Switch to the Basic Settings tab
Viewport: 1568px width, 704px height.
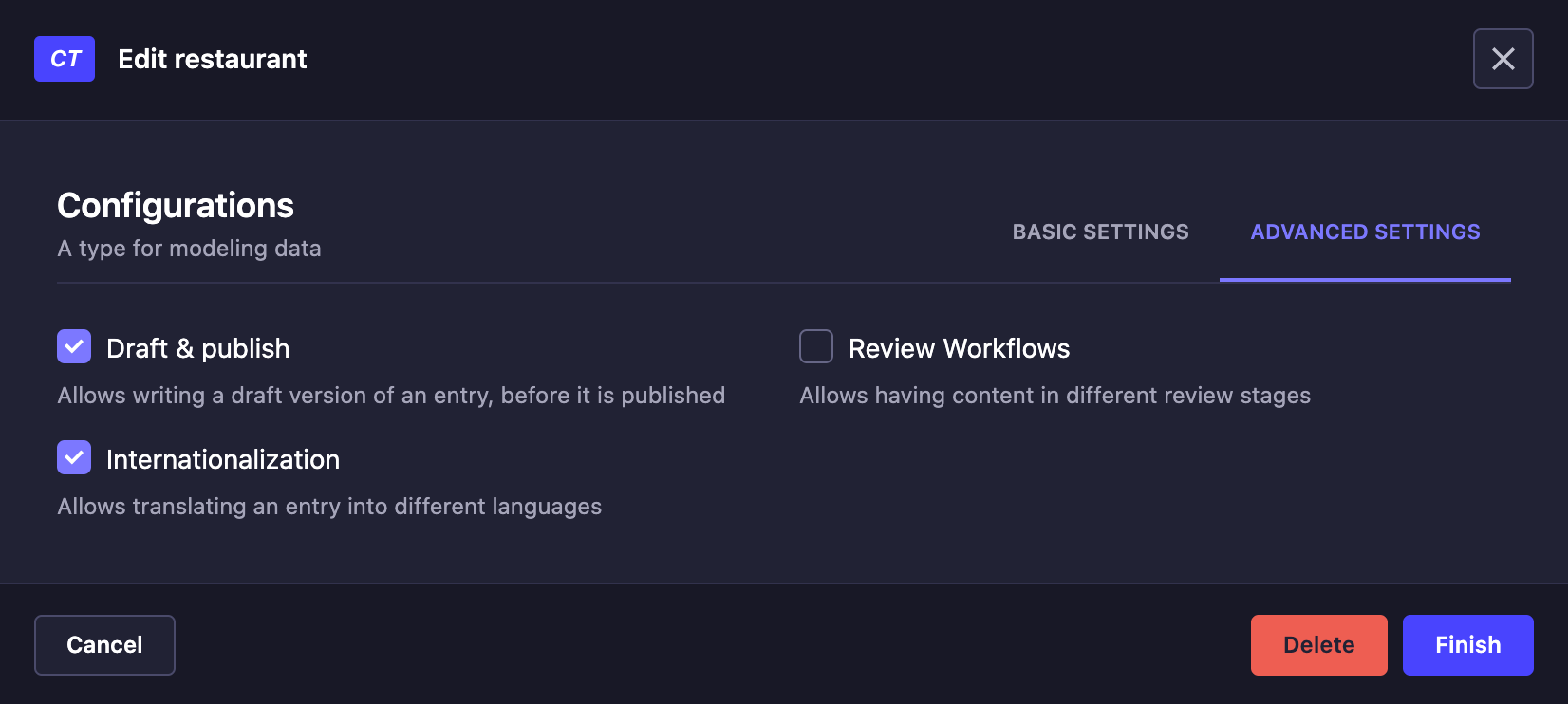pyautogui.click(x=1100, y=232)
